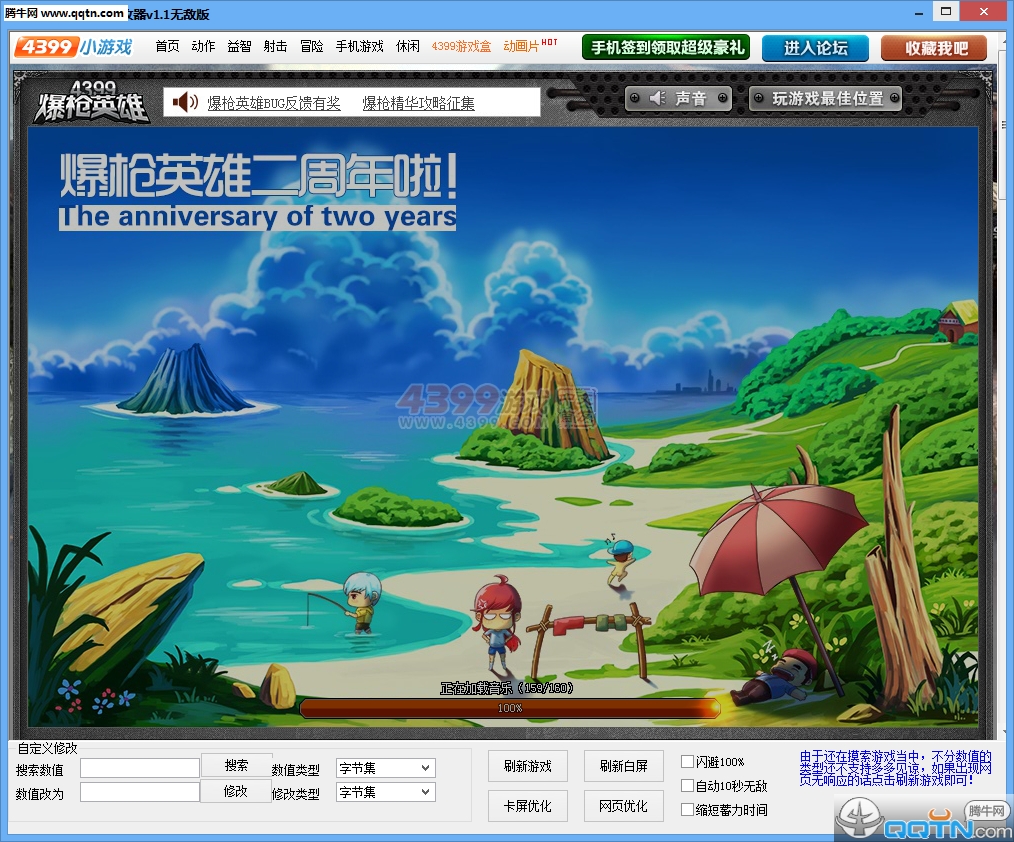Click the 爆枪英雄 game logo
This screenshot has height=842, width=1014.
(x=91, y=102)
